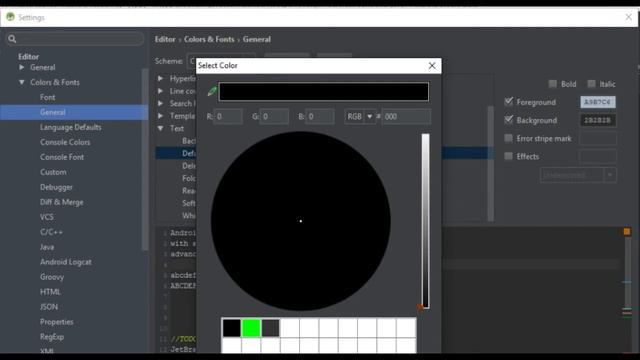The width and height of the screenshot is (640, 360).
Task: Click the Settings window app icon
Action: pos(10,17)
